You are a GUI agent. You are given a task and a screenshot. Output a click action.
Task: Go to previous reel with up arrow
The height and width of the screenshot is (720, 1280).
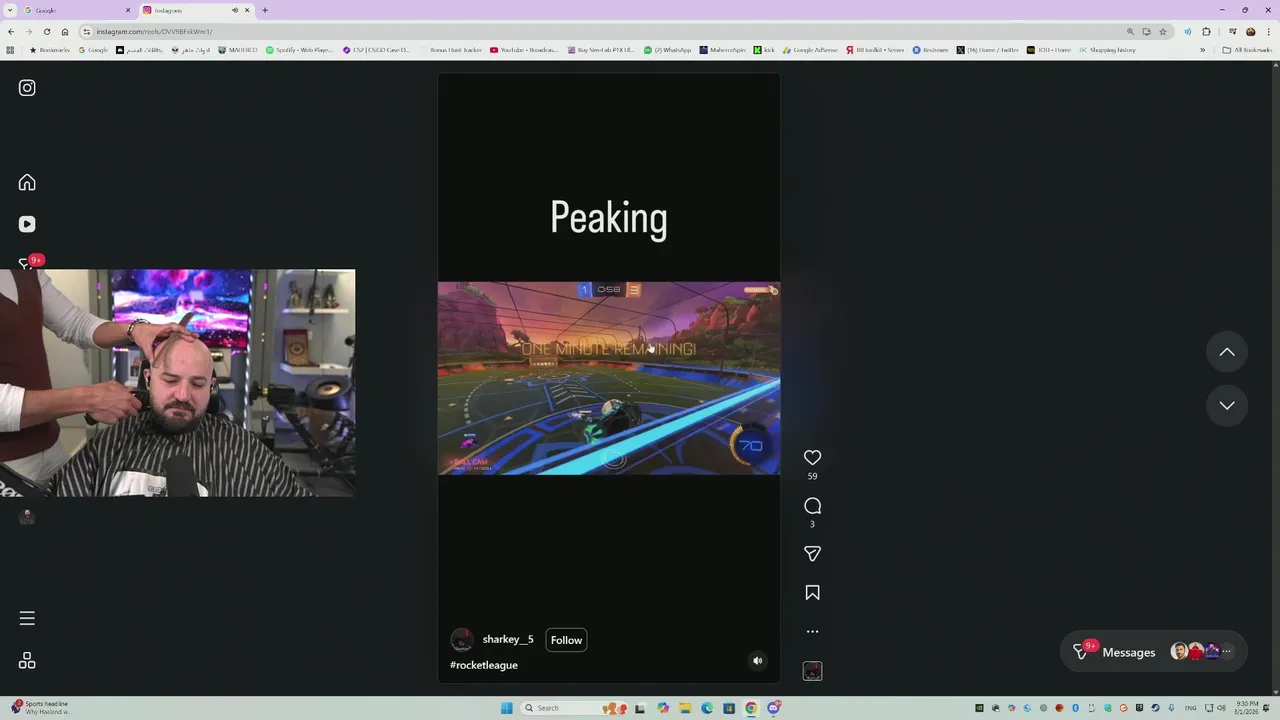click(x=1227, y=352)
